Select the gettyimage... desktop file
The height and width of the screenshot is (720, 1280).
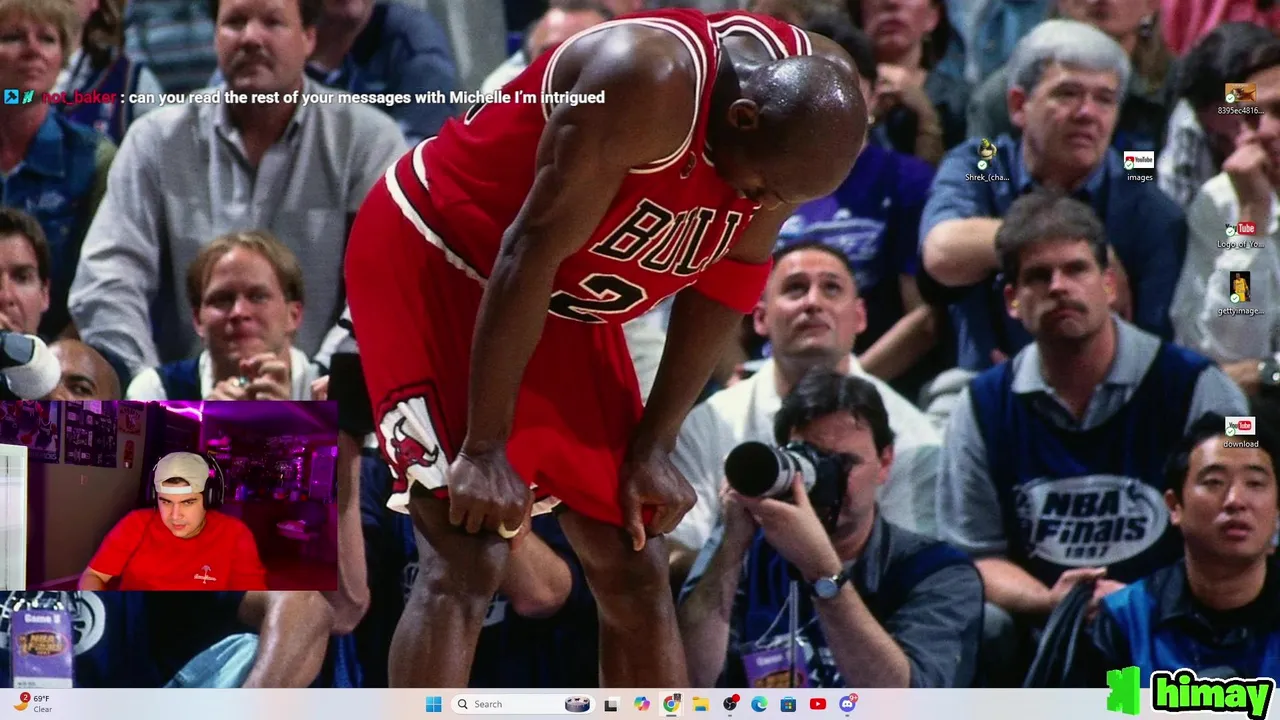click(x=1240, y=294)
